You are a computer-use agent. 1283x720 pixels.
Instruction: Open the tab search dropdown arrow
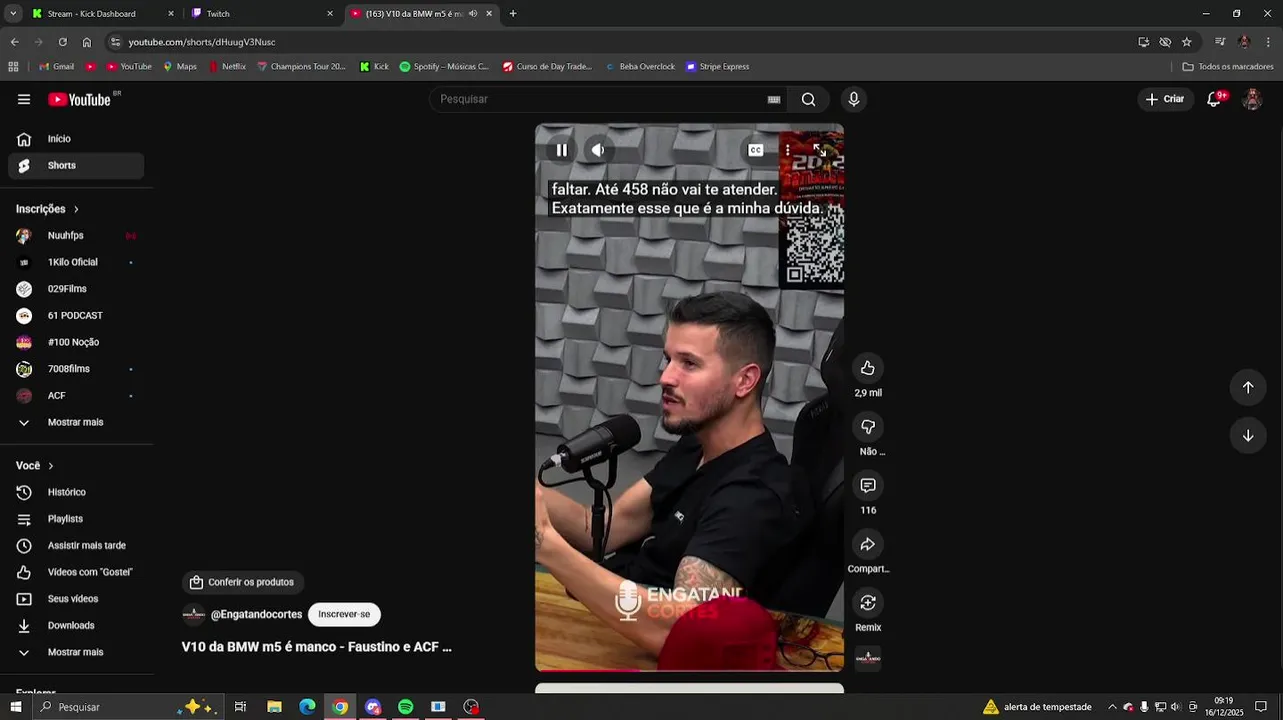pos(13,13)
